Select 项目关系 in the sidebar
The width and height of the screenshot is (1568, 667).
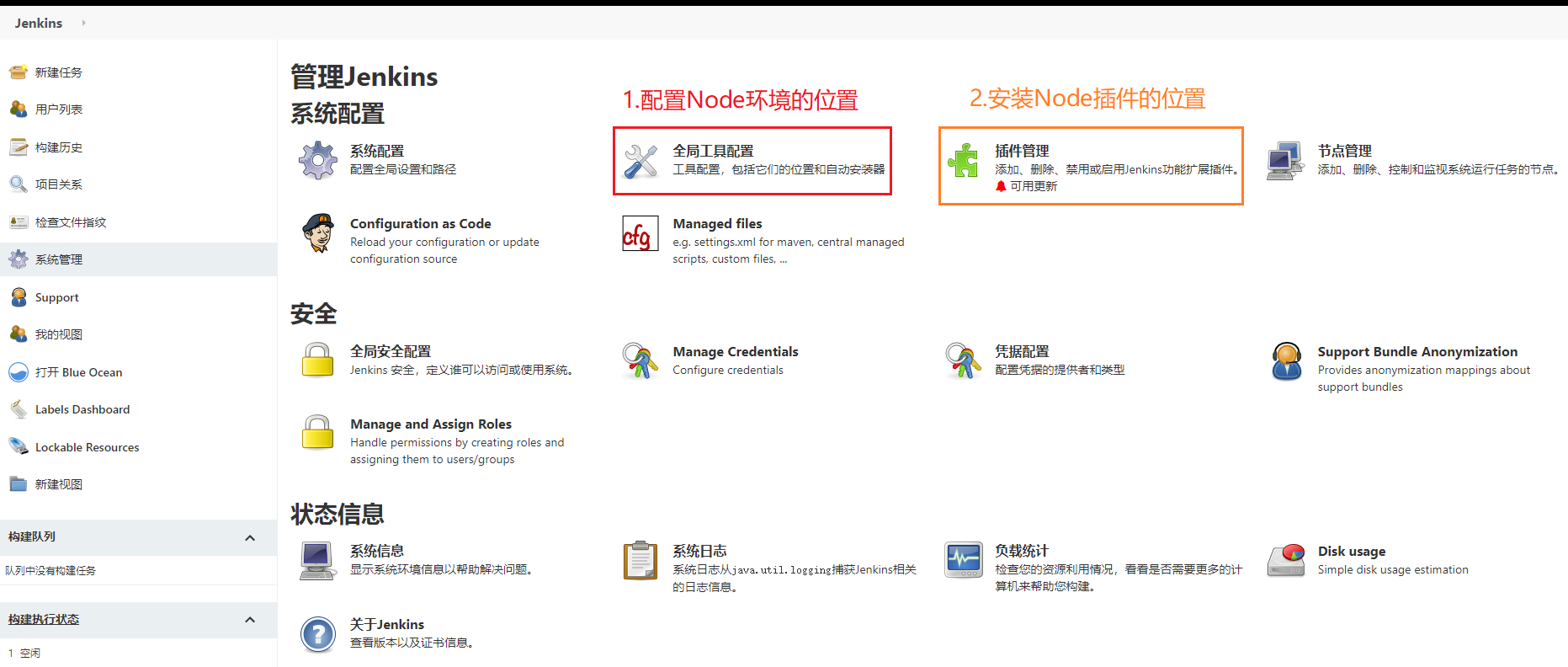coord(59,184)
